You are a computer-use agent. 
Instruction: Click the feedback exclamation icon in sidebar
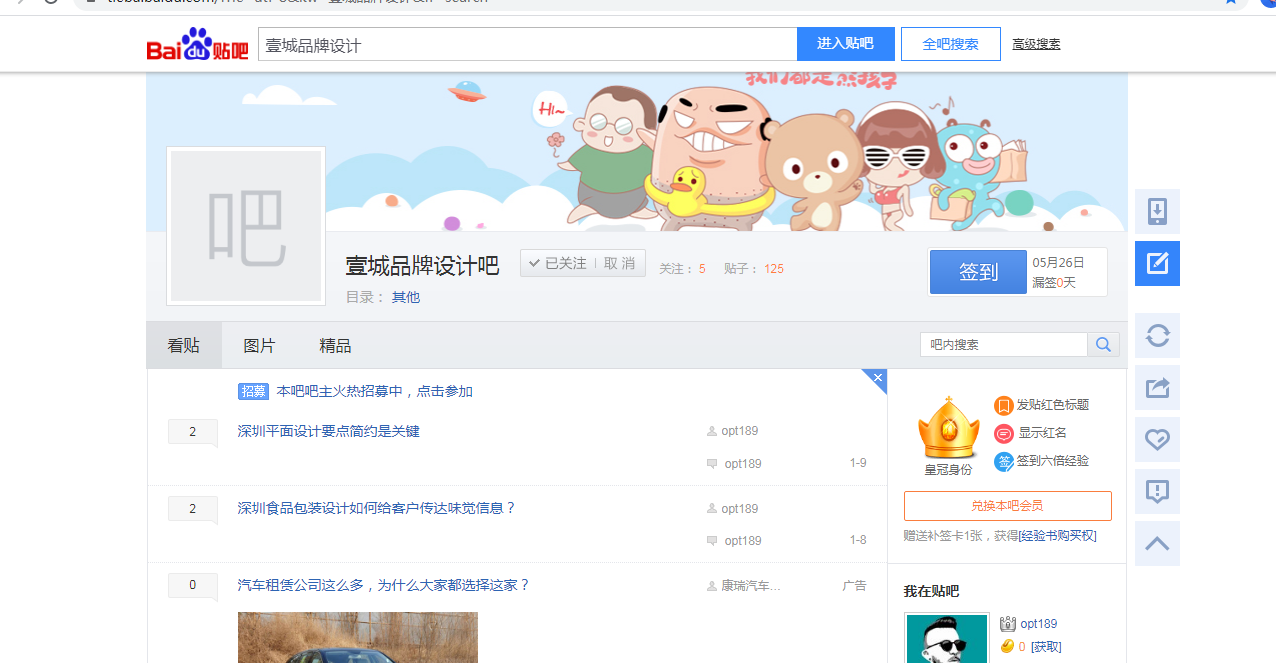coord(1157,491)
